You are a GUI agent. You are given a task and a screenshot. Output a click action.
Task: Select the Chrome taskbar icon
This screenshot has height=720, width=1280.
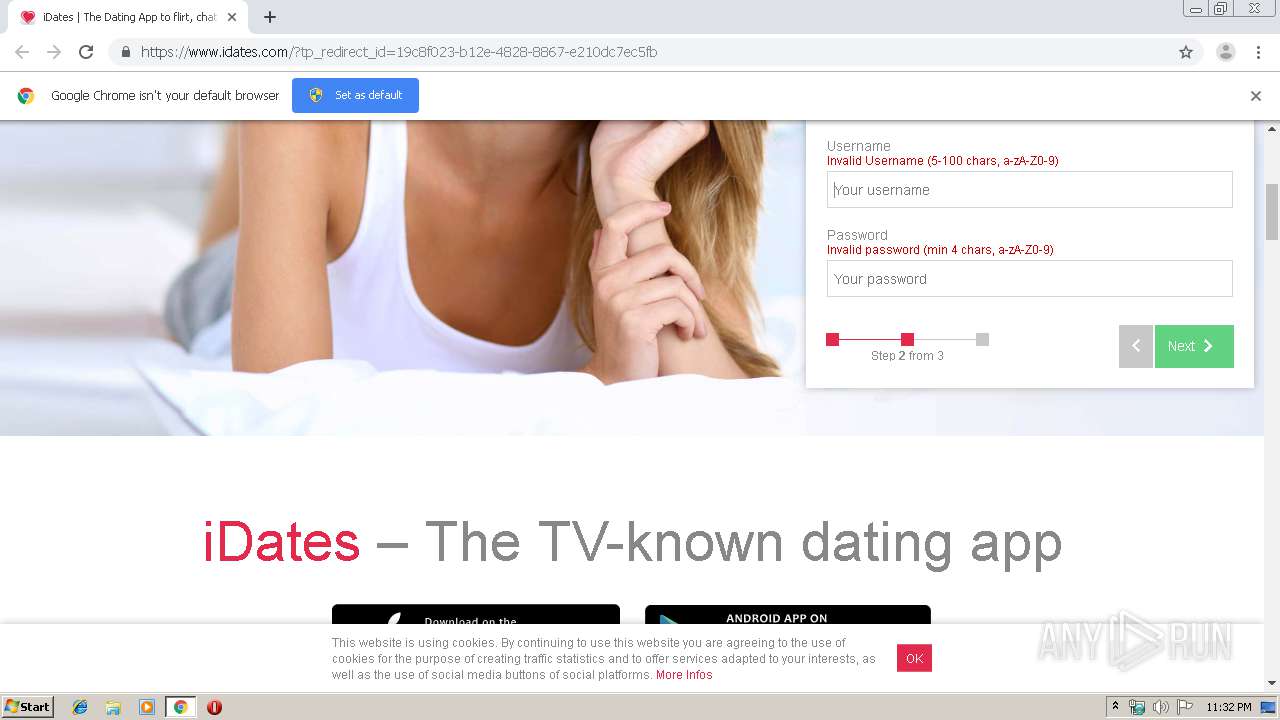180,707
